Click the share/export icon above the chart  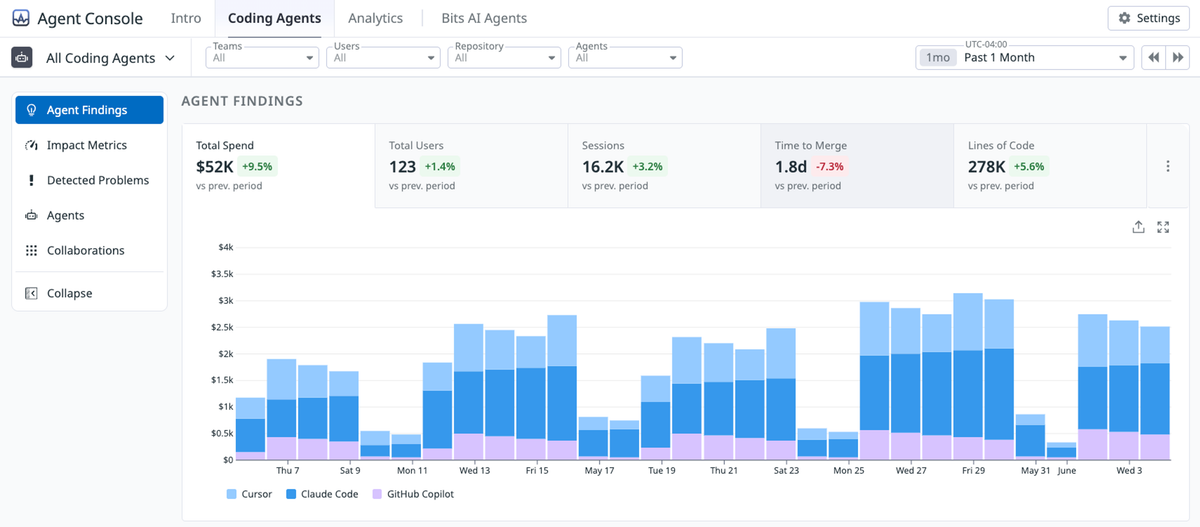(x=1138, y=227)
